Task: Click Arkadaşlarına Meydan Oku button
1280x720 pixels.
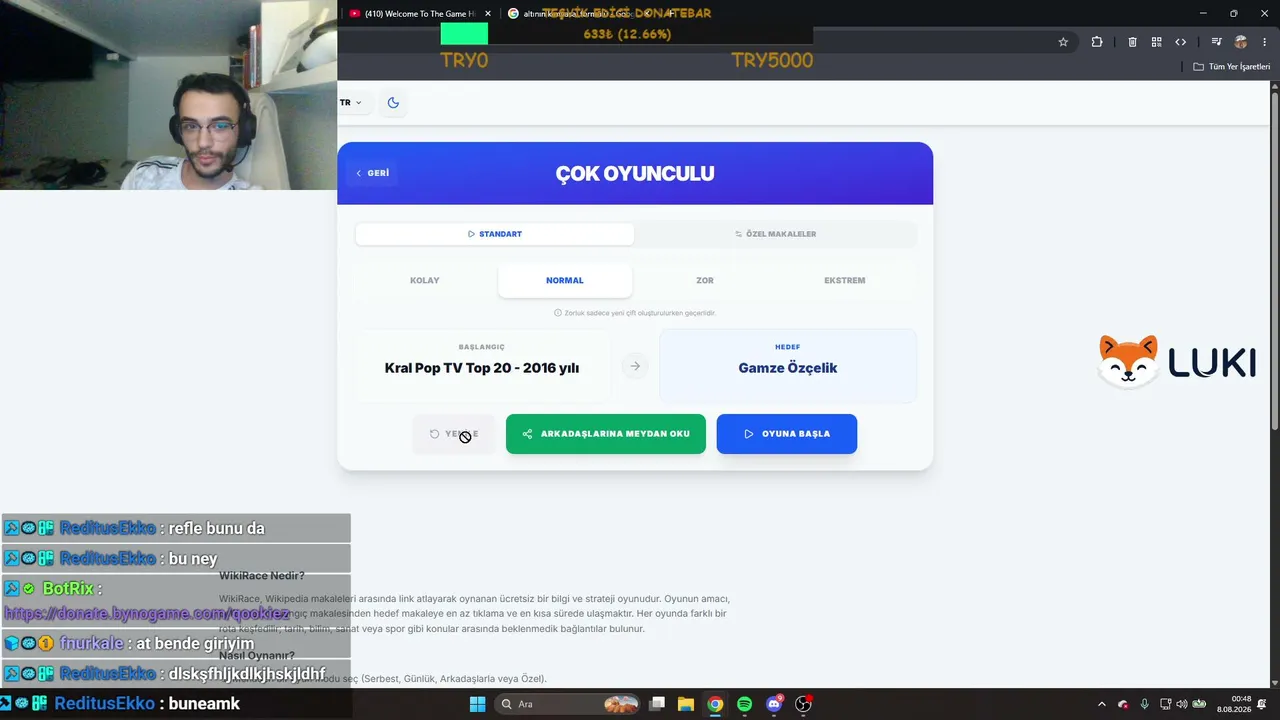Action: pos(606,434)
